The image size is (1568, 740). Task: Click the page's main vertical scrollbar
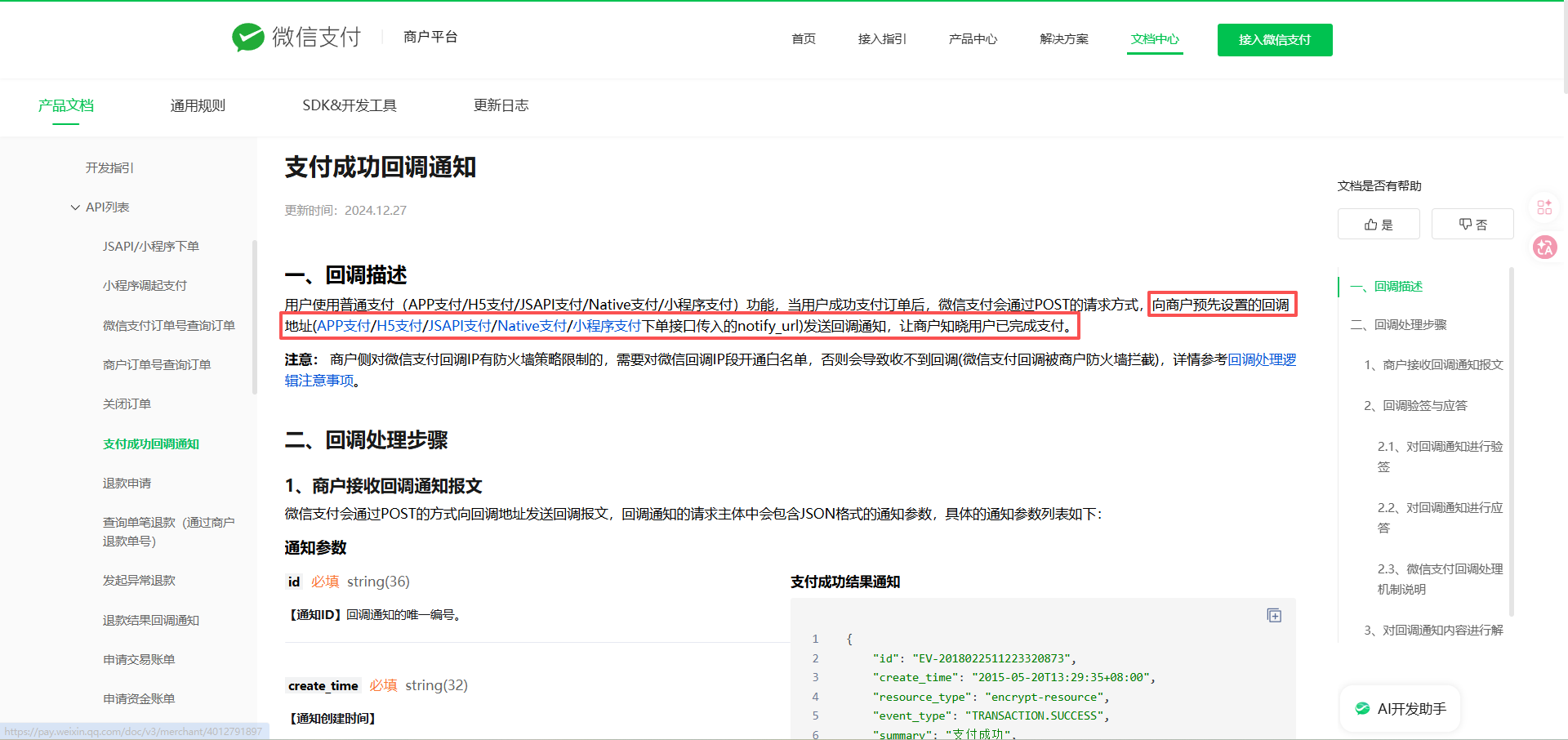(1564, 49)
